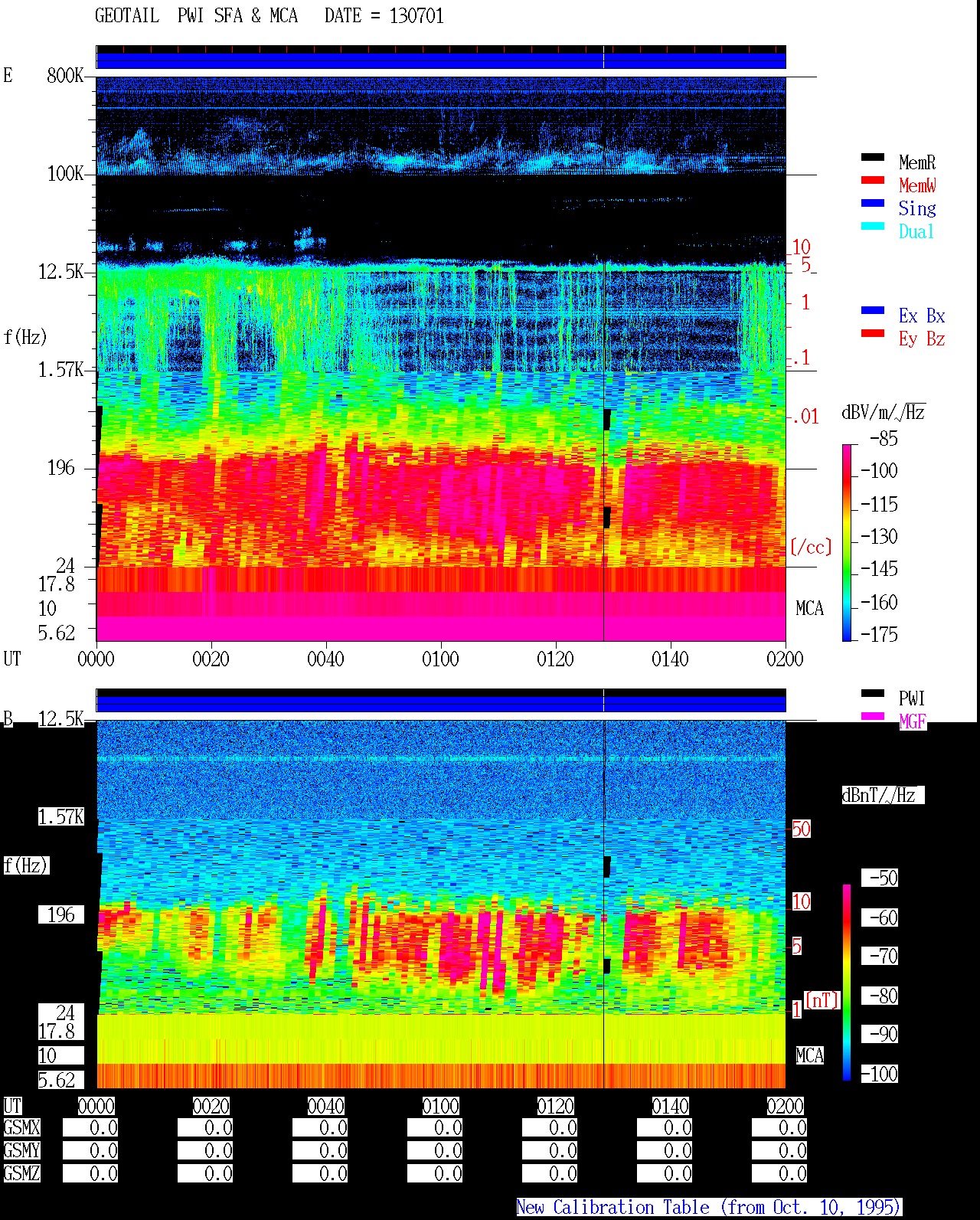
Task: Click the 0100 UT tick label under the E spectrogram
Action: 440,659
